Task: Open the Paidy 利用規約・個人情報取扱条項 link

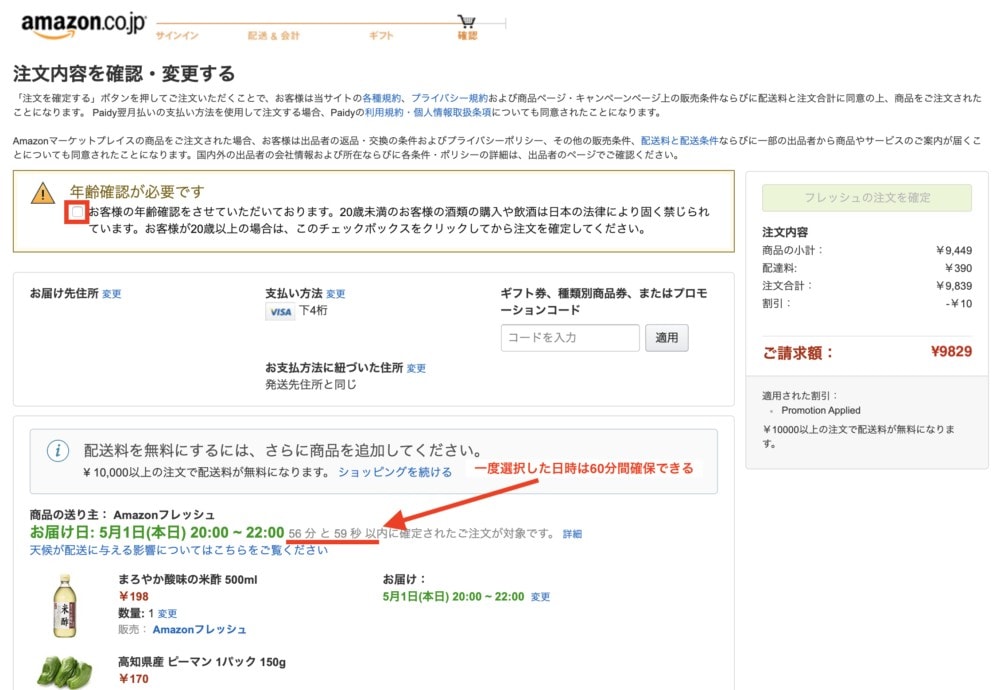Action: tap(428, 112)
